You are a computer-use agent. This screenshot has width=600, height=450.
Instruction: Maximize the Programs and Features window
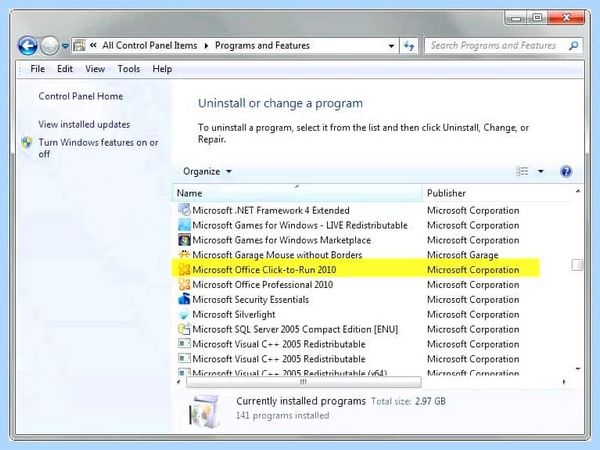[x=538, y=18]
